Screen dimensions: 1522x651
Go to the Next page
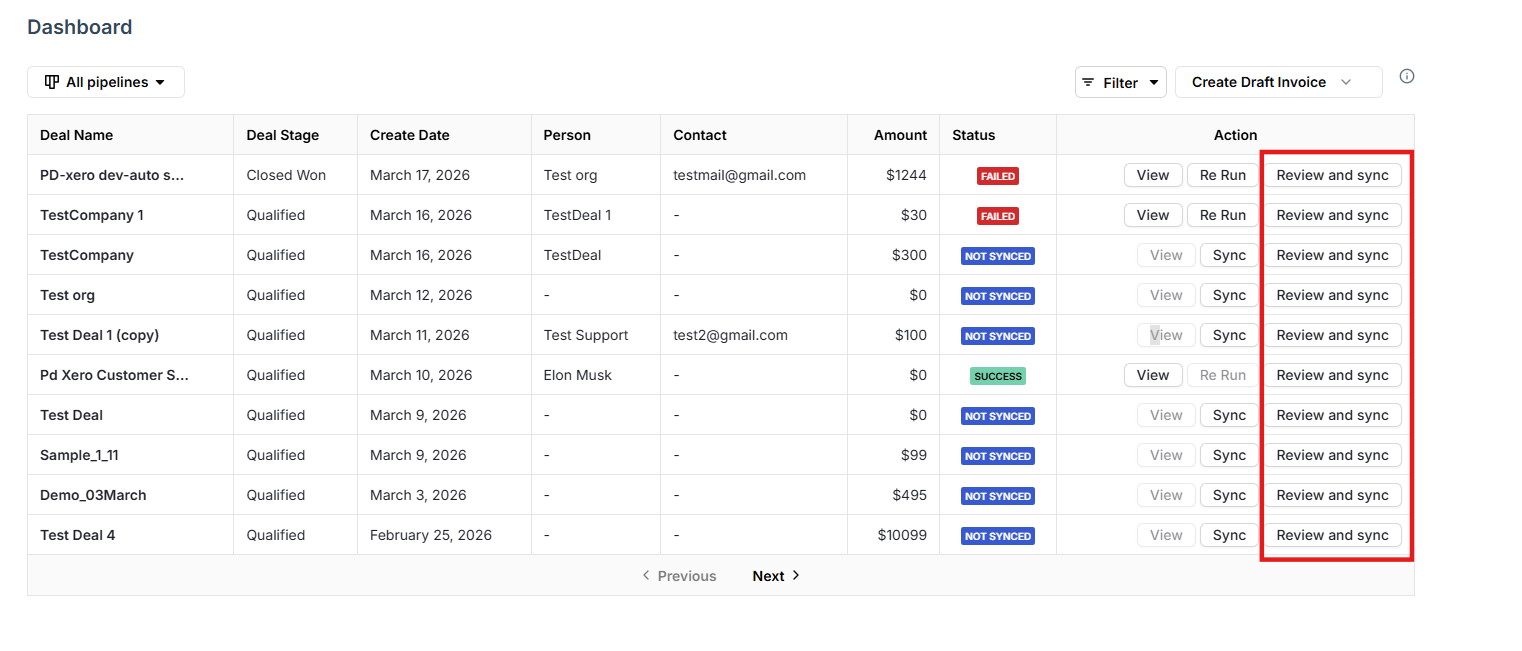768,575
